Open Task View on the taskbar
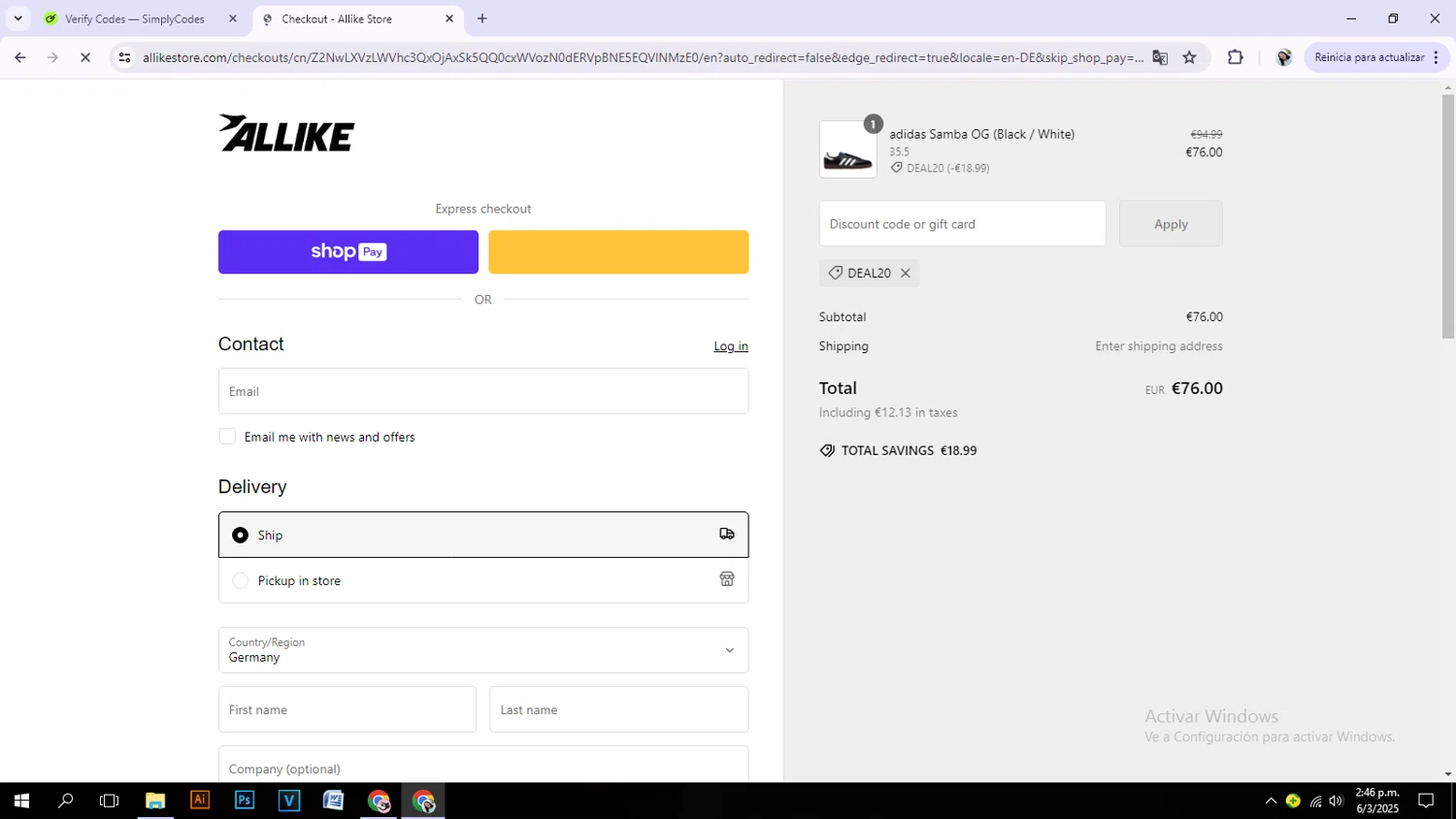The width and height of the screenshot is (1456, 819). pos(110,801)
